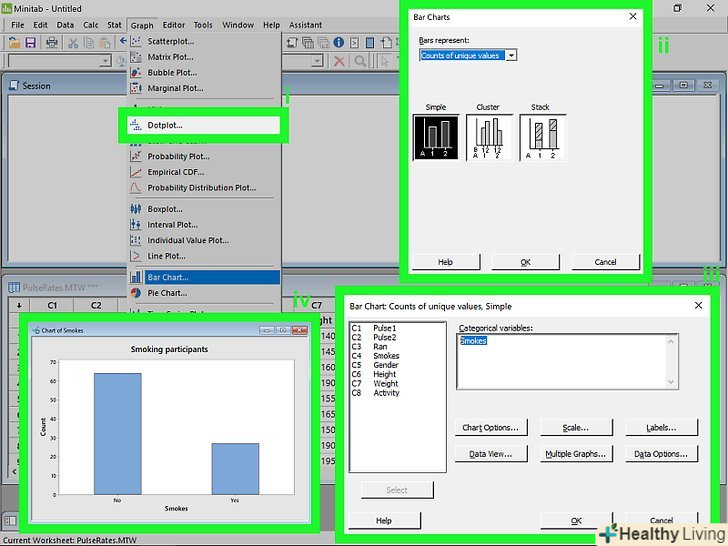This screenshot has width=728, height=546.
Task: Select the Stack bar chart thumbnail
Action: pyautogui.click(x=542, y=137)
